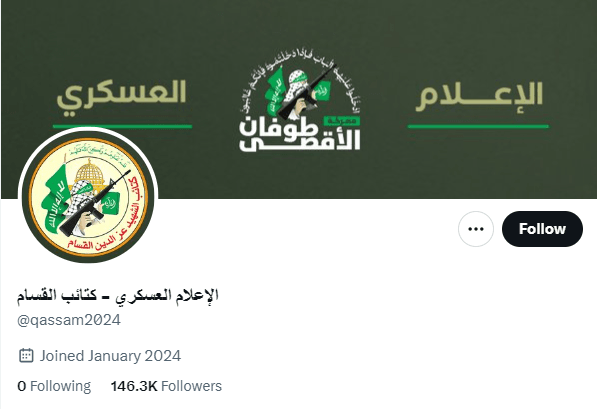597x409 pixels.
Task: Click the black Follow button
Action: 542,229
